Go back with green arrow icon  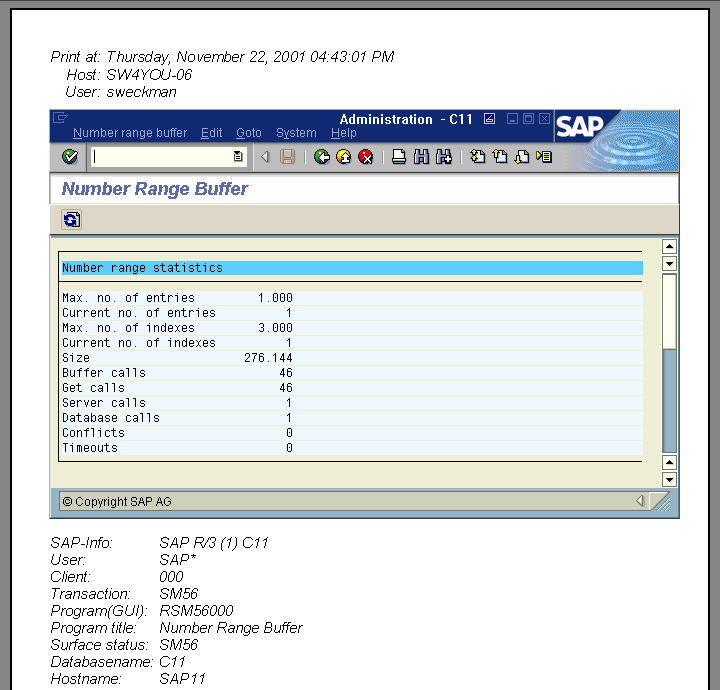click(322, 157)
